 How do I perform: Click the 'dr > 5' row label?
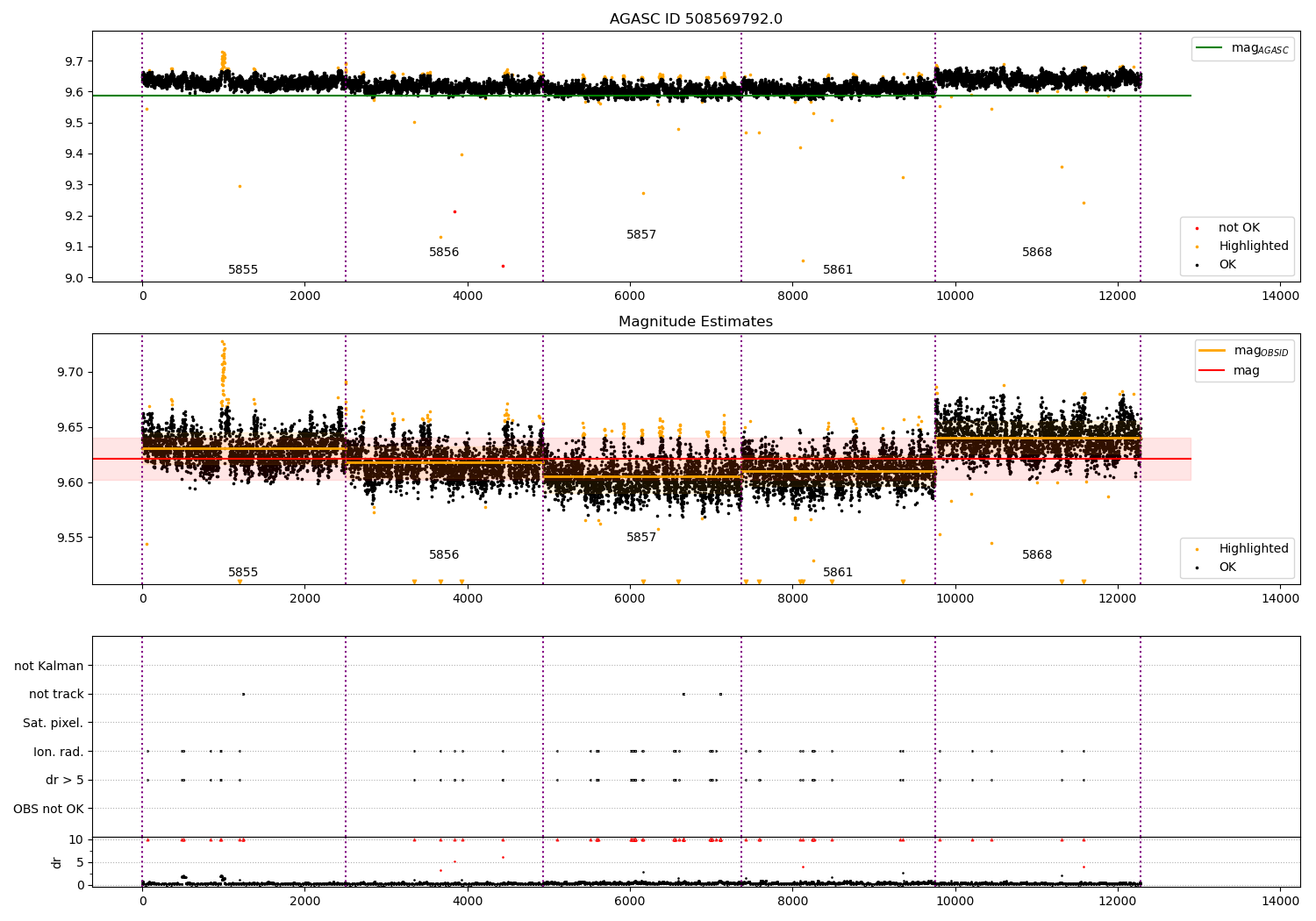click(65, 780)
